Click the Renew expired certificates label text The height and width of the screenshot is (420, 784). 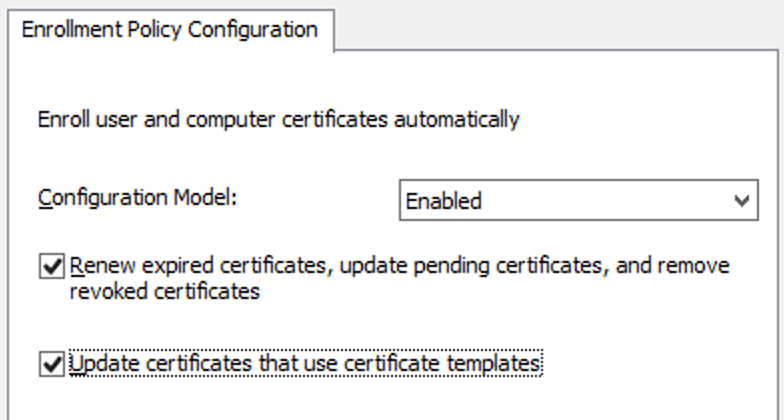[400, 278]
